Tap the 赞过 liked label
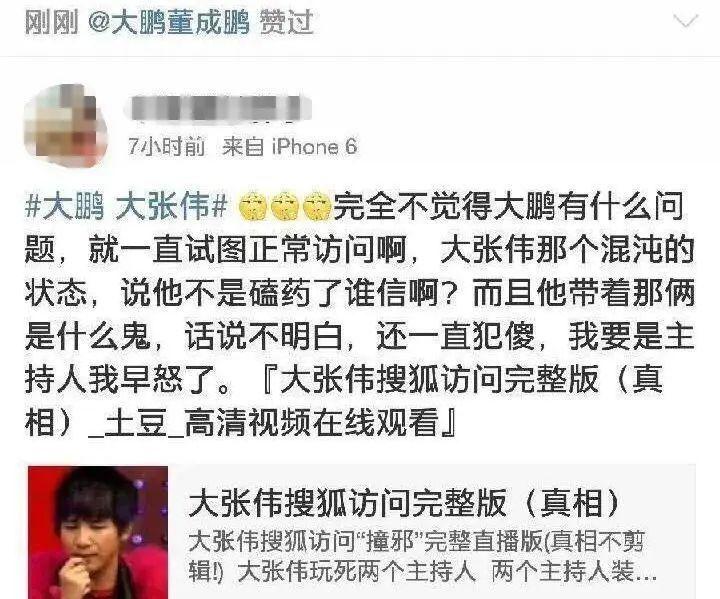 click(287, 22)
